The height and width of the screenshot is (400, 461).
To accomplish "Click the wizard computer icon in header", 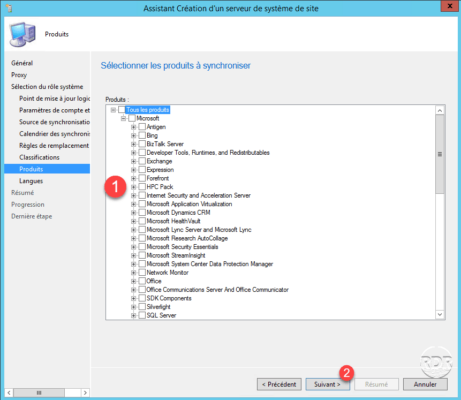I will tap(22, 34).
